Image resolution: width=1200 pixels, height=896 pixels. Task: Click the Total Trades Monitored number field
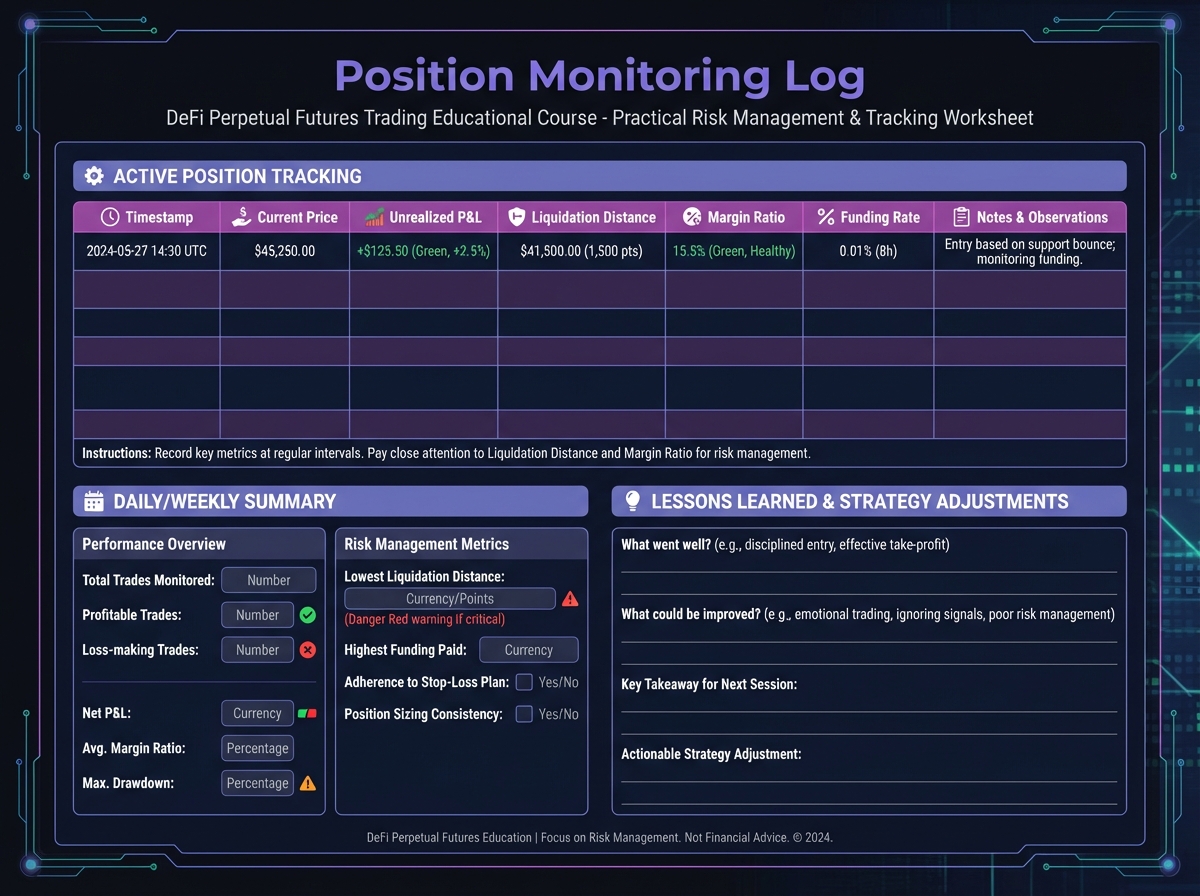[x=268, y=580]
